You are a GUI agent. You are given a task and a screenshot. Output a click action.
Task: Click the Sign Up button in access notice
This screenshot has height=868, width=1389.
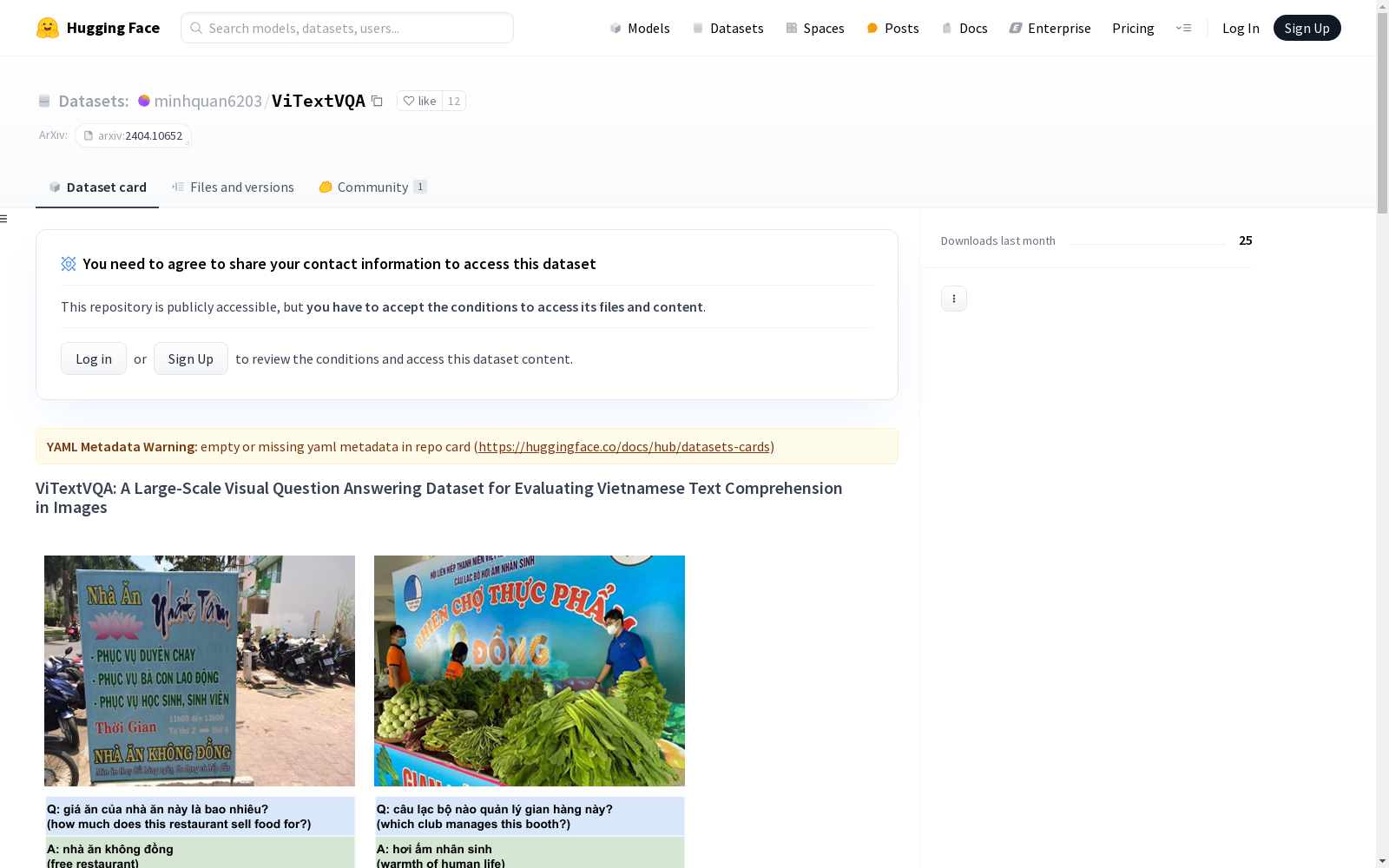(x=191, y=358)
